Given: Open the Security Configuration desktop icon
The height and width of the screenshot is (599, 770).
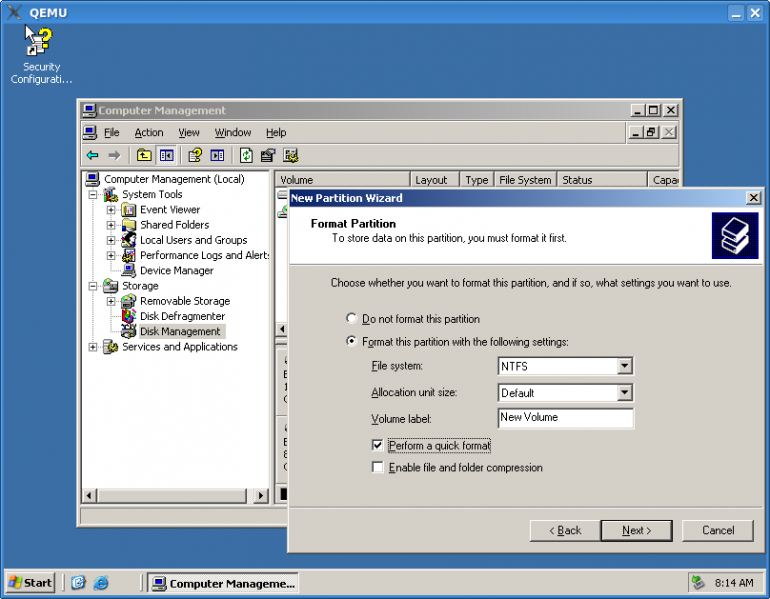Looking at the screenshot, I should point(40,43).
